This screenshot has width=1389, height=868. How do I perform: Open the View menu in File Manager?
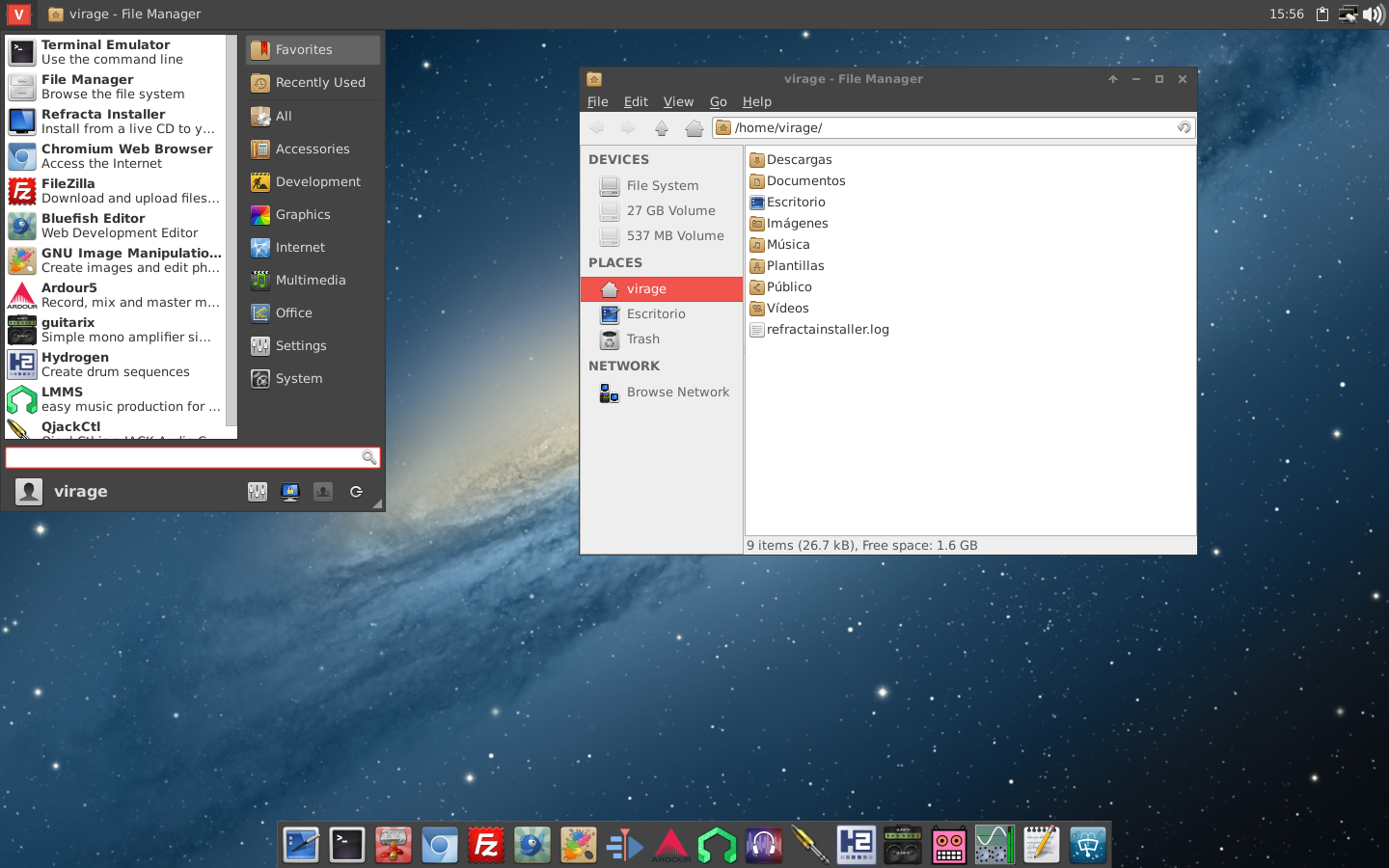pos(678,102)
